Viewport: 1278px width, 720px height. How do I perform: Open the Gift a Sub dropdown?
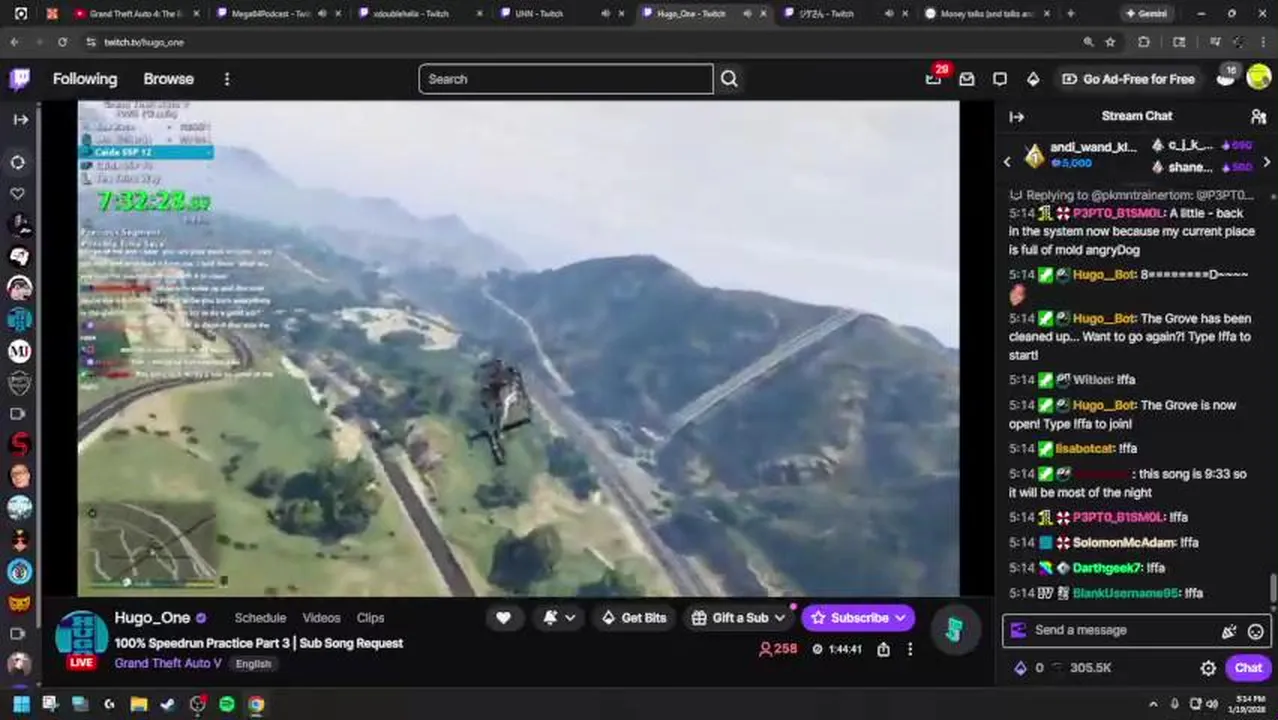tap(739, 618)
